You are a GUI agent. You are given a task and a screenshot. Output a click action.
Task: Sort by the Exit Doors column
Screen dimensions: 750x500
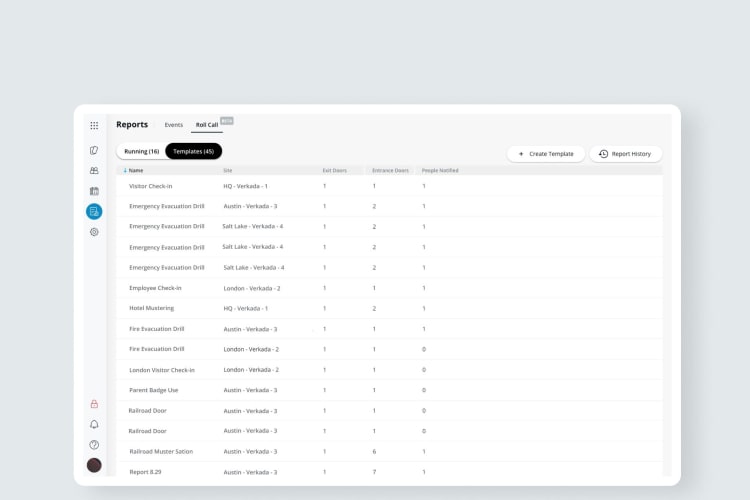[334, 170]
